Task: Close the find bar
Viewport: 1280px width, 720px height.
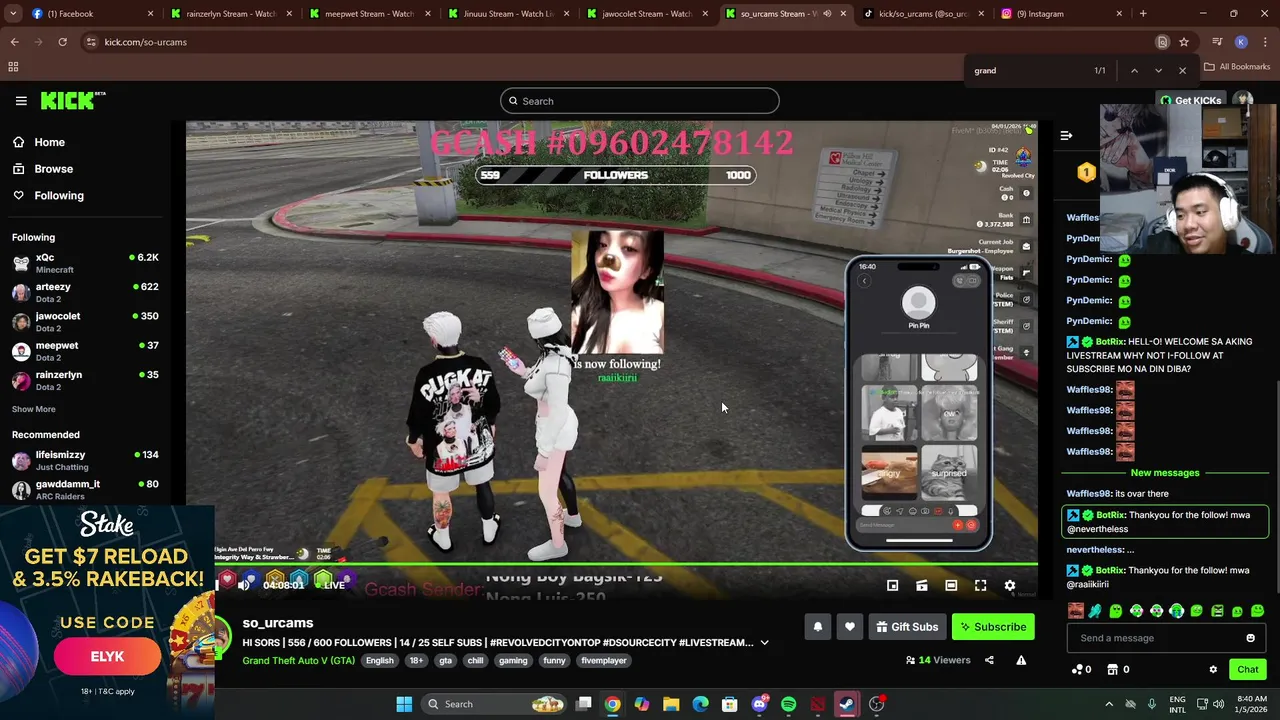Action: click(1182, 71)
